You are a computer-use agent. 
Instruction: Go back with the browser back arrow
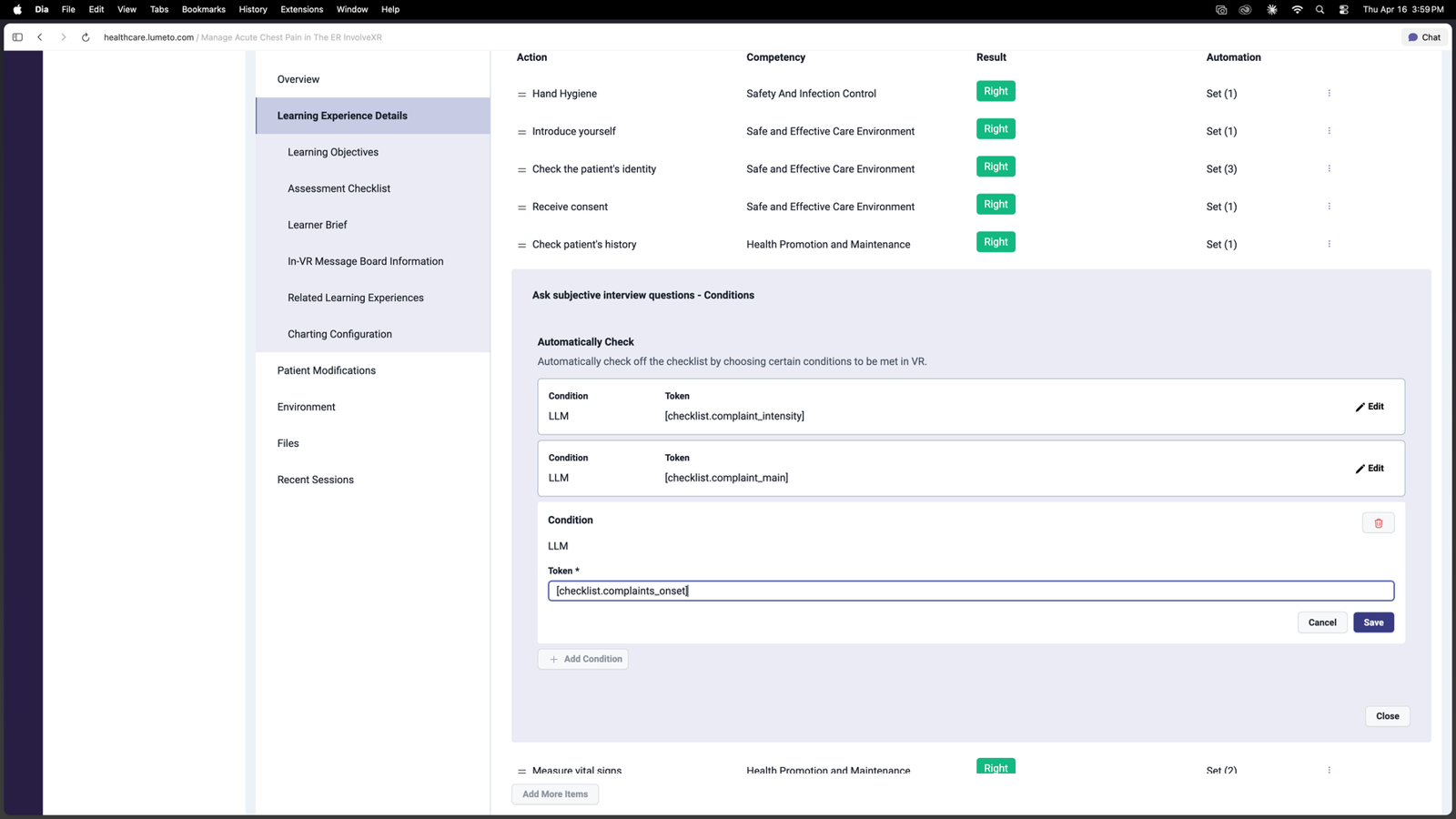40,37
